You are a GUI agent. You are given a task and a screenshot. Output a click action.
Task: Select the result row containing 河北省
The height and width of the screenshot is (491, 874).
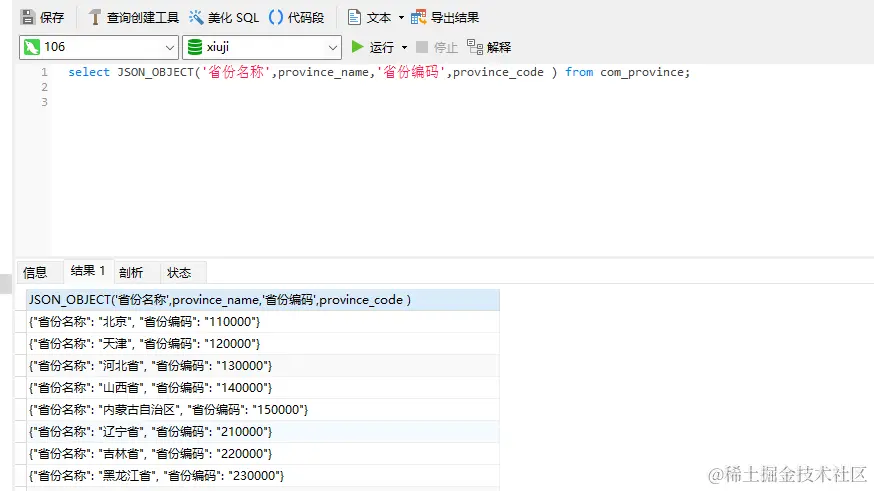point(263,366)
